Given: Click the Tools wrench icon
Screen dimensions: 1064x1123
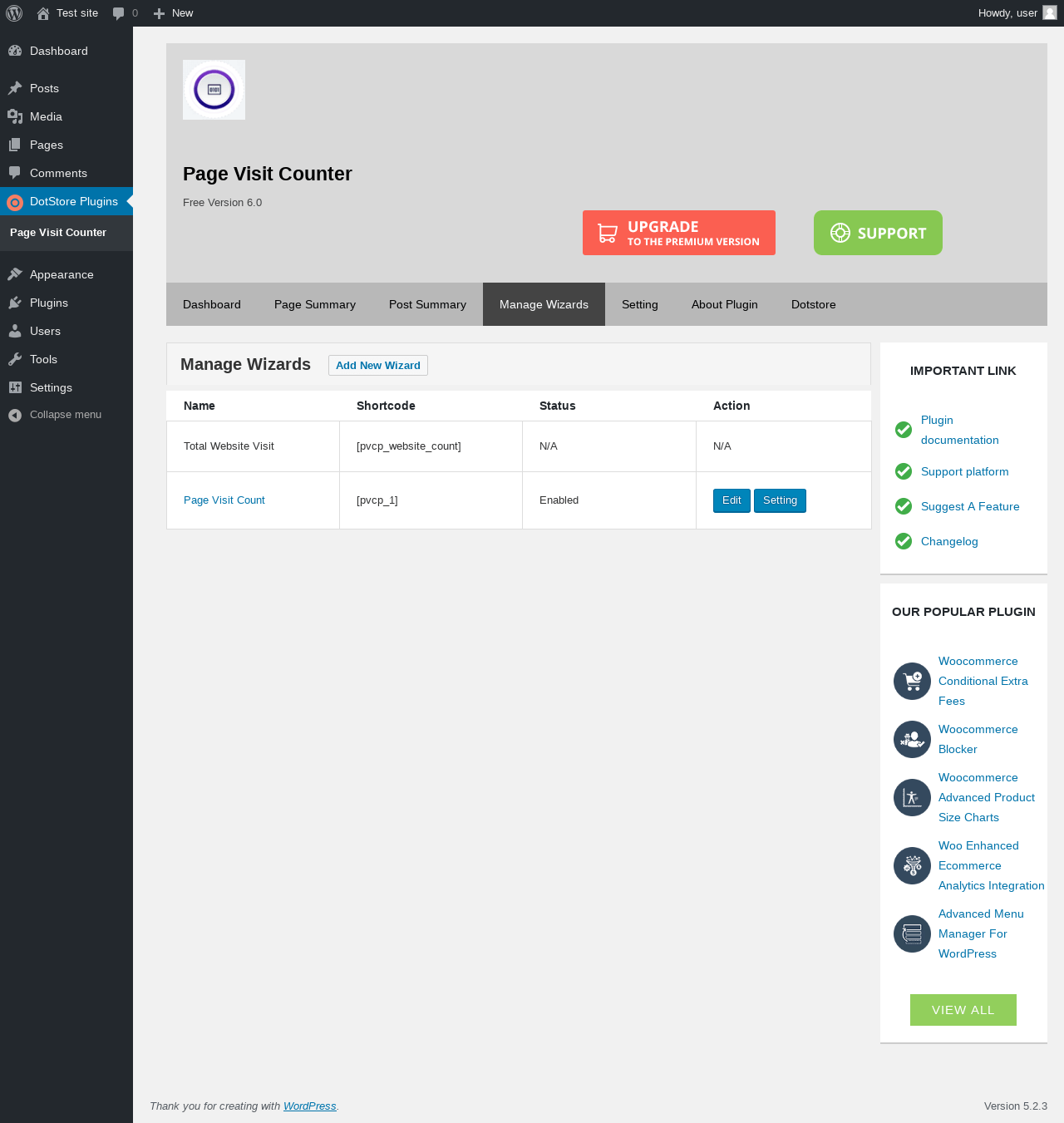Looking at the screenshot, I should click(15, 359).
